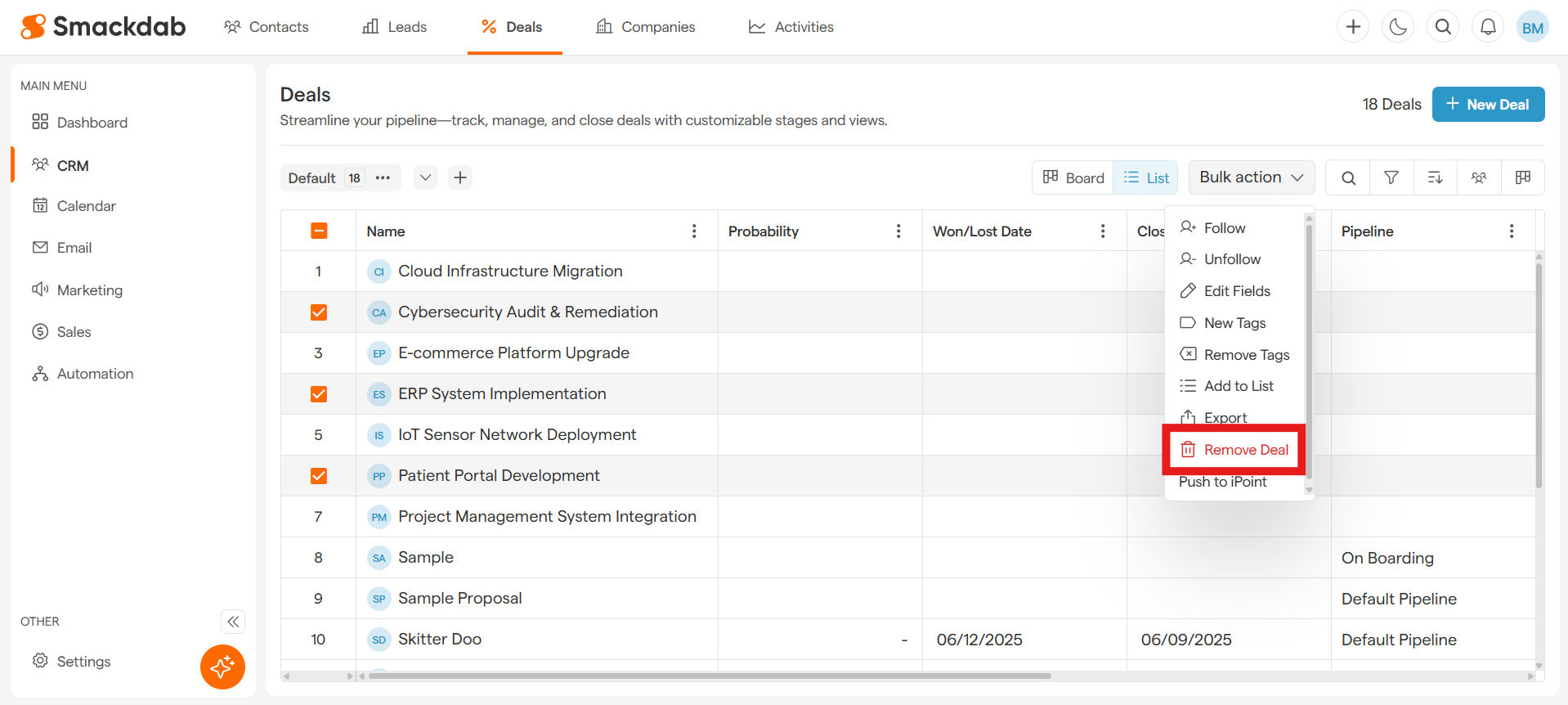The height and width of the screenshot is (705, 1568).
Task: Click the New Deal button
Action: tap(1488, 105)
